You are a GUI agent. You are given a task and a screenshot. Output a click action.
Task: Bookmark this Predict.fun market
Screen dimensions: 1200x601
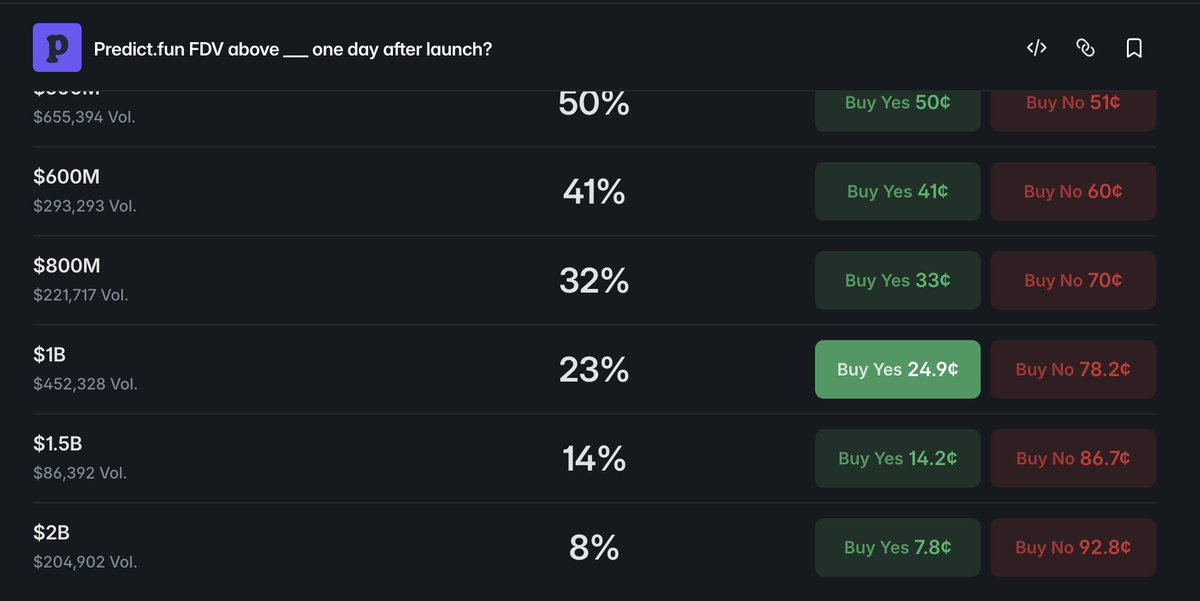(x=1134, y=48)
